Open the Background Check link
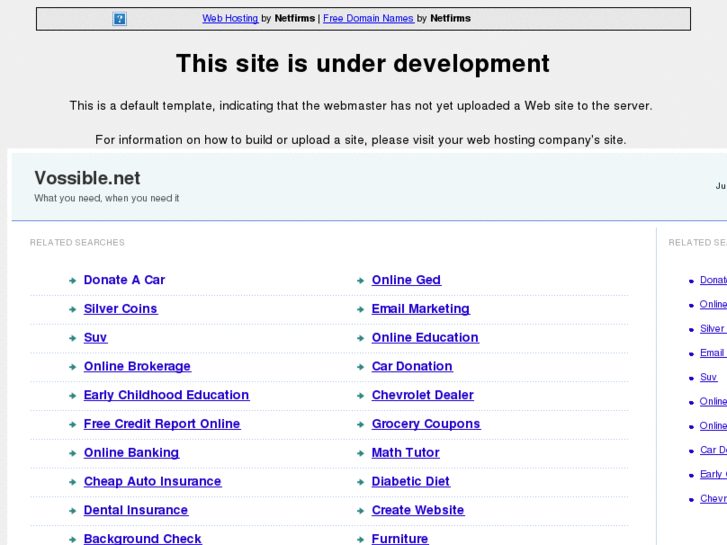 click(x=142, y=539)
